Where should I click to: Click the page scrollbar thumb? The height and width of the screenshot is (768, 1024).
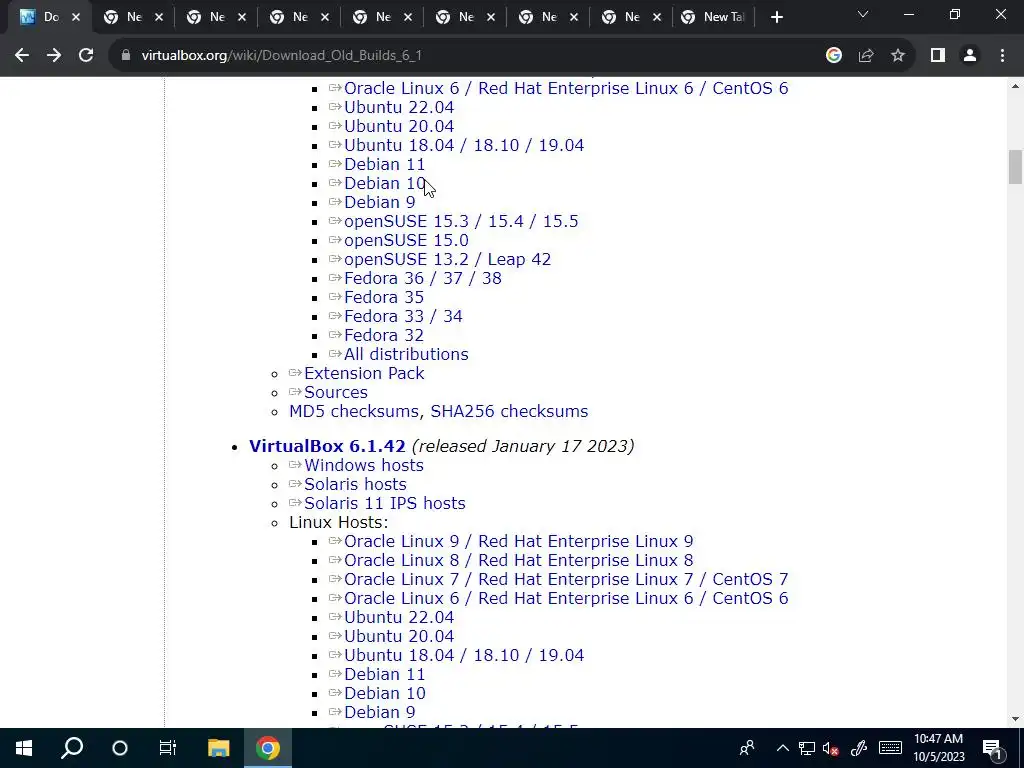pos(1015,167)
